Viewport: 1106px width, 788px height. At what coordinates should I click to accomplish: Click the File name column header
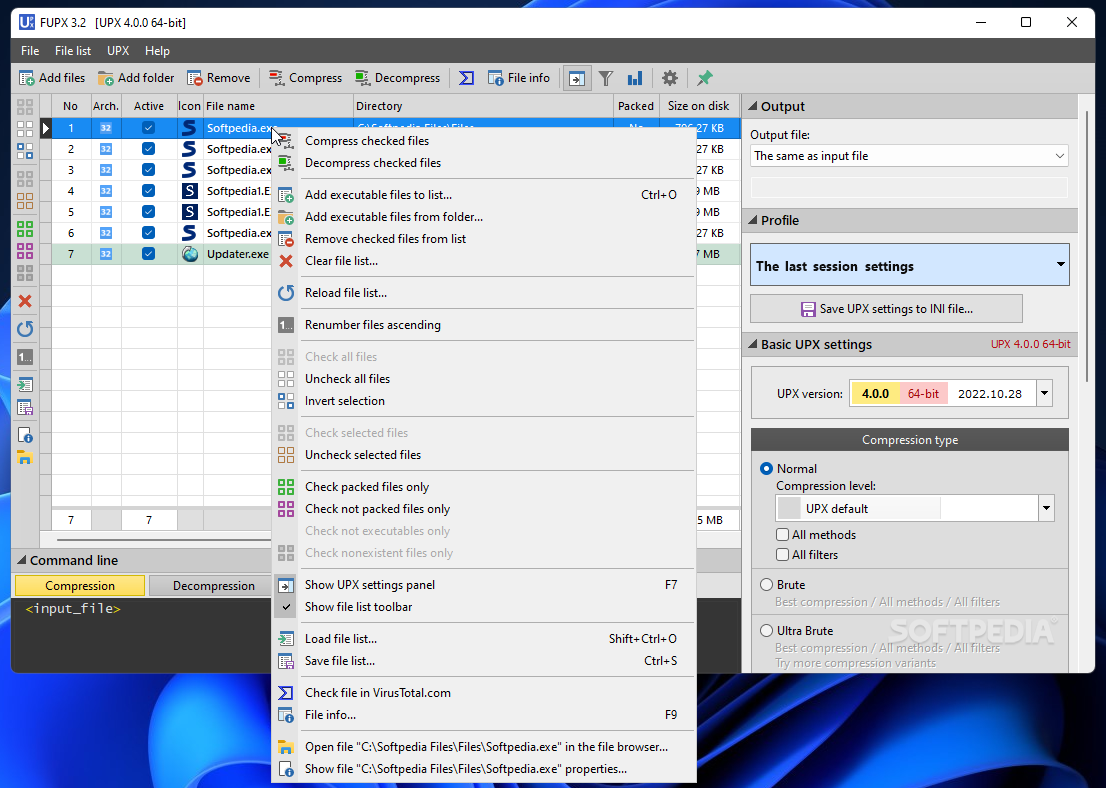pos(279,106)
